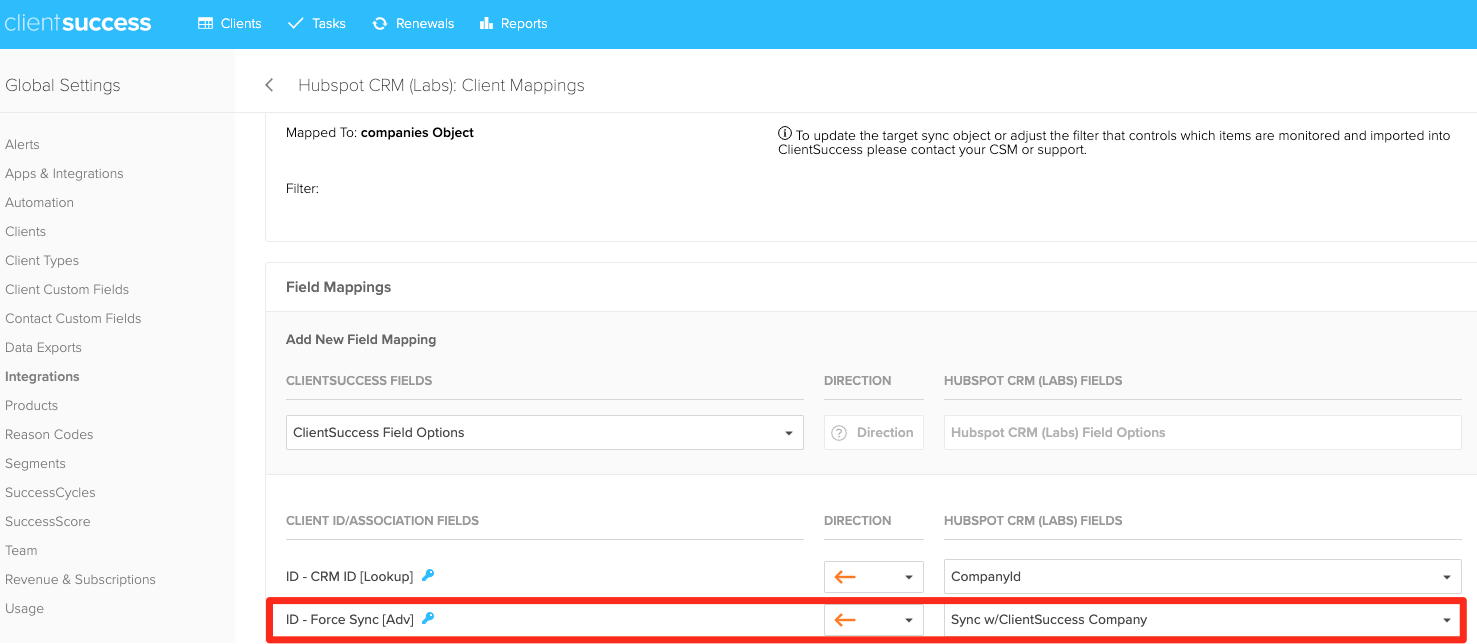Open Alerts in Global Settings

(22, 144)
